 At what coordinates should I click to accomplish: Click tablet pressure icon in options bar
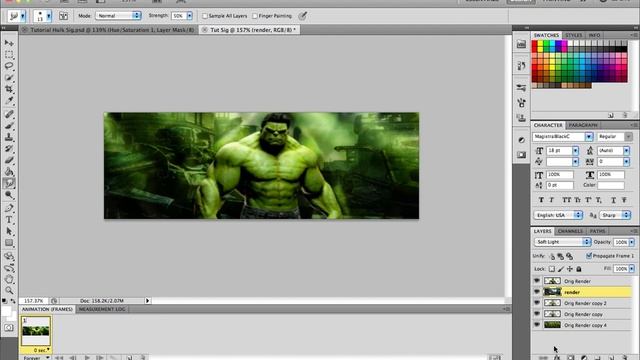point(302,16)
